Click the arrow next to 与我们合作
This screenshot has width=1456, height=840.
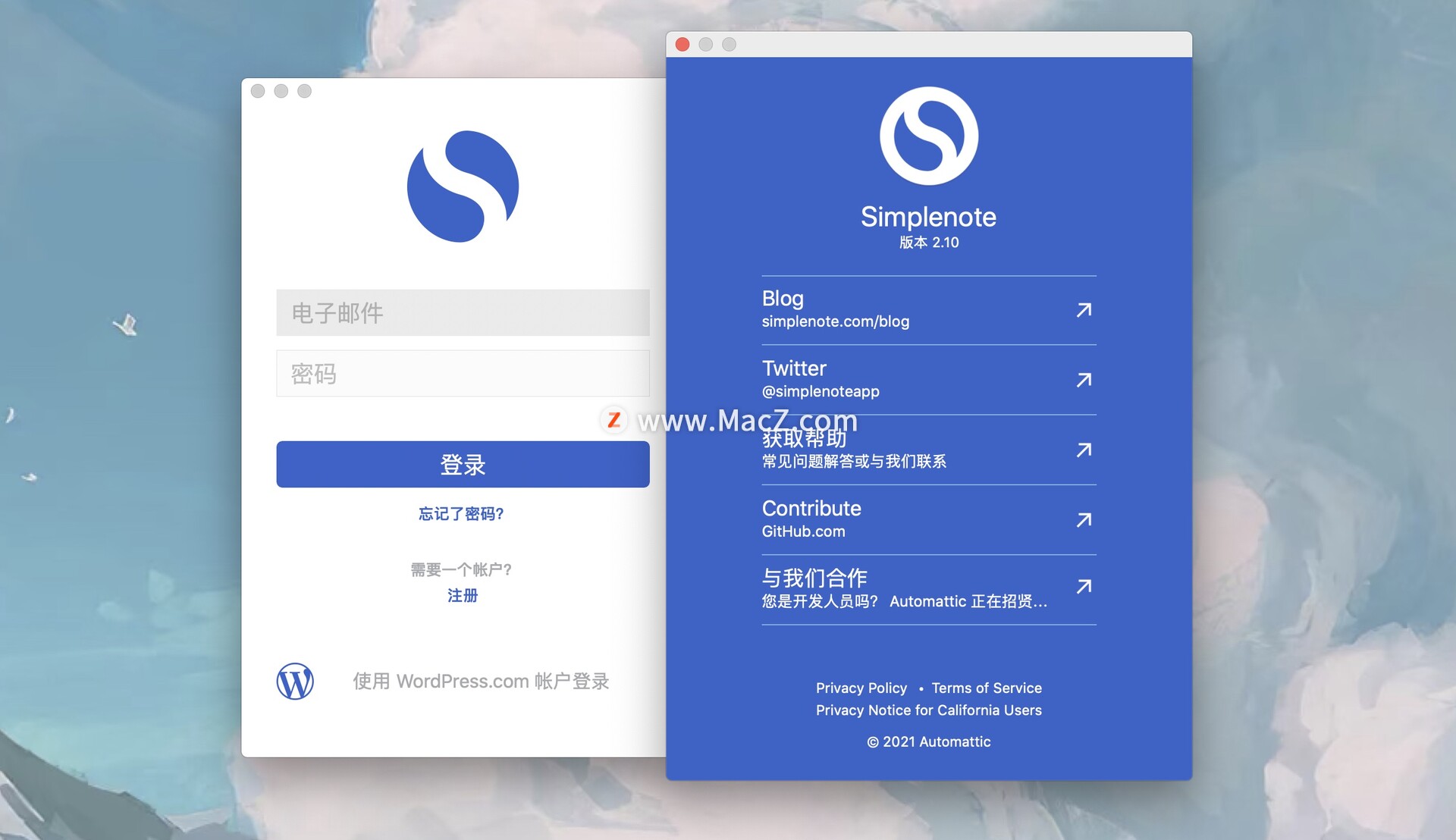click(1084, 586)
